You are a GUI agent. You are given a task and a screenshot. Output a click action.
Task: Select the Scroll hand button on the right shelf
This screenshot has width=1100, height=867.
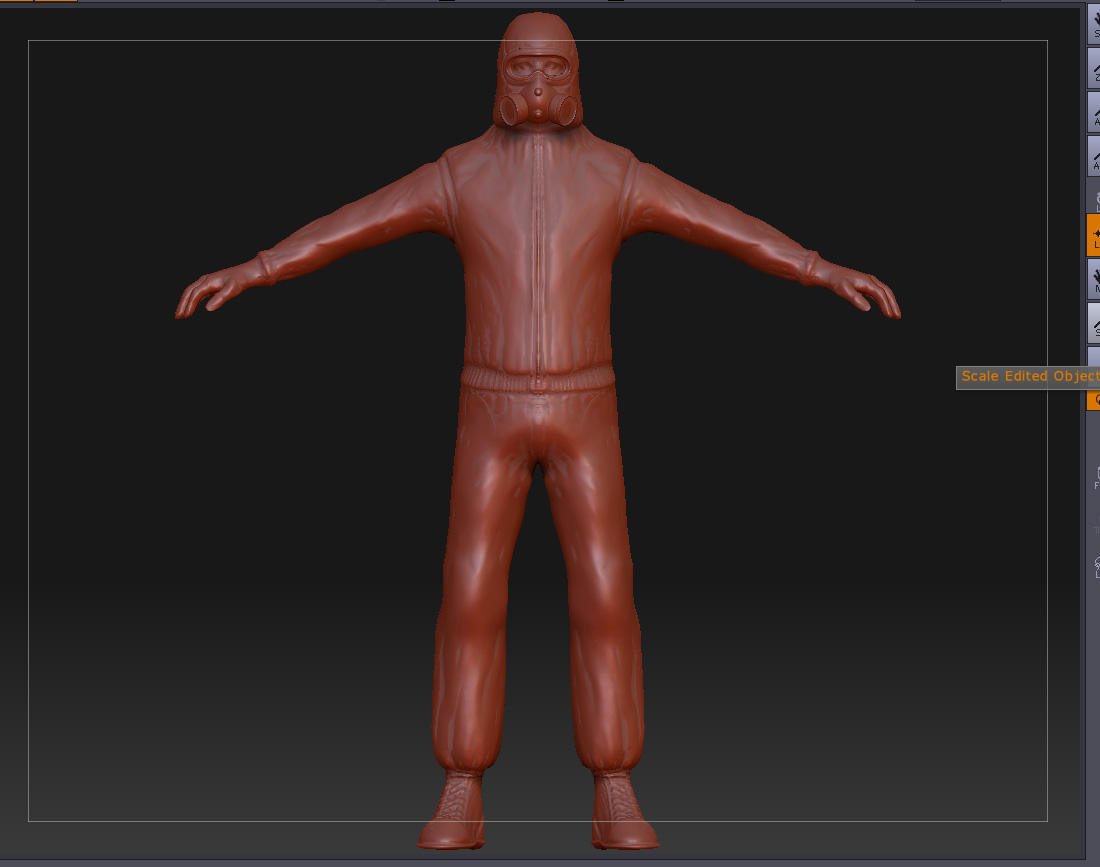click(1094, 25)
